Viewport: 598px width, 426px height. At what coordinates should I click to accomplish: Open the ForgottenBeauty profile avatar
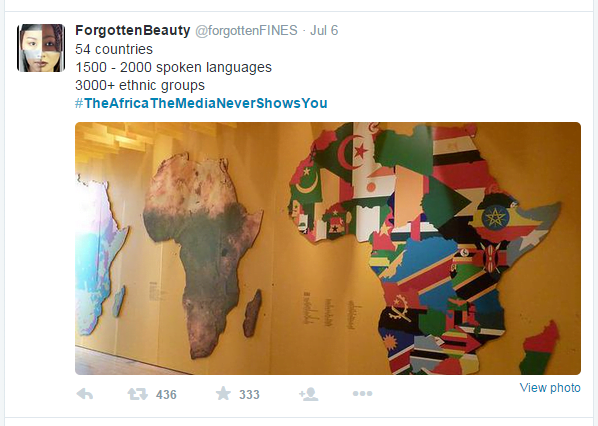click(41, 48)
